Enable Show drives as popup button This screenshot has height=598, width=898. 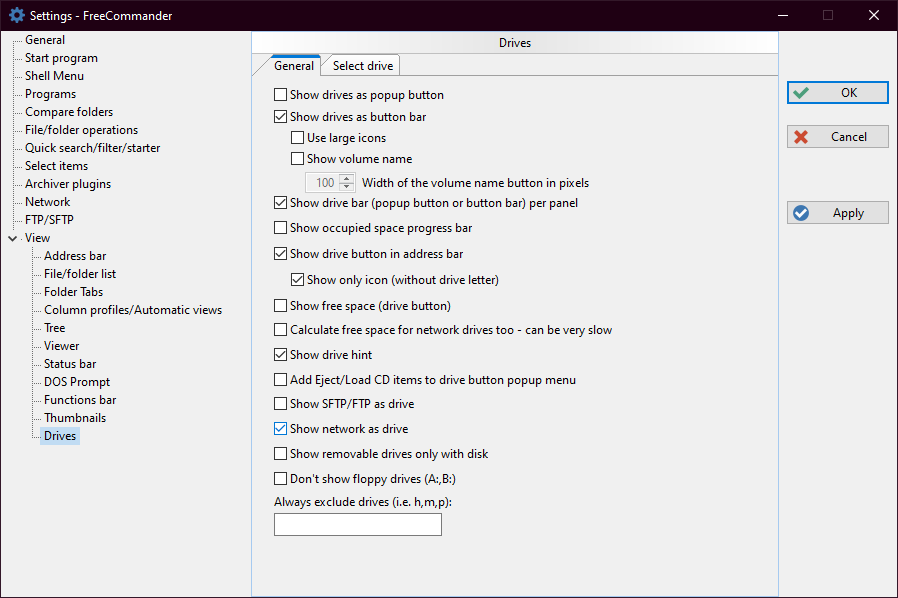281,95
